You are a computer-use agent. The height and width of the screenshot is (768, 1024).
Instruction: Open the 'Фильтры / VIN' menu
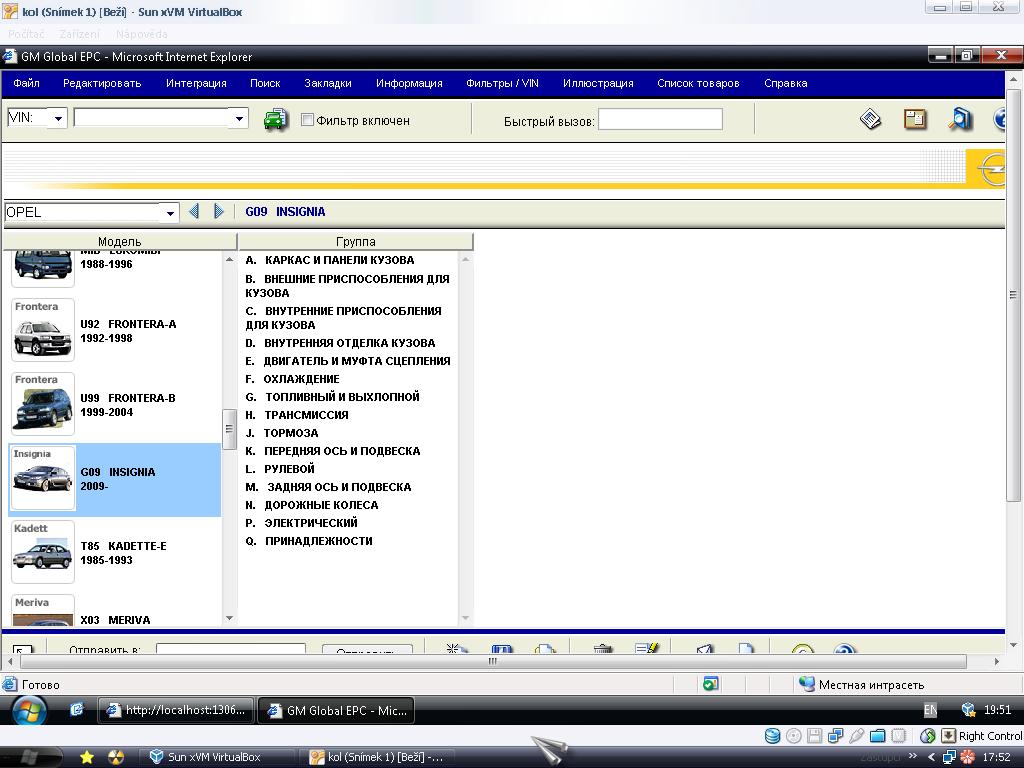pyautogui.click(x=502, y=83)
